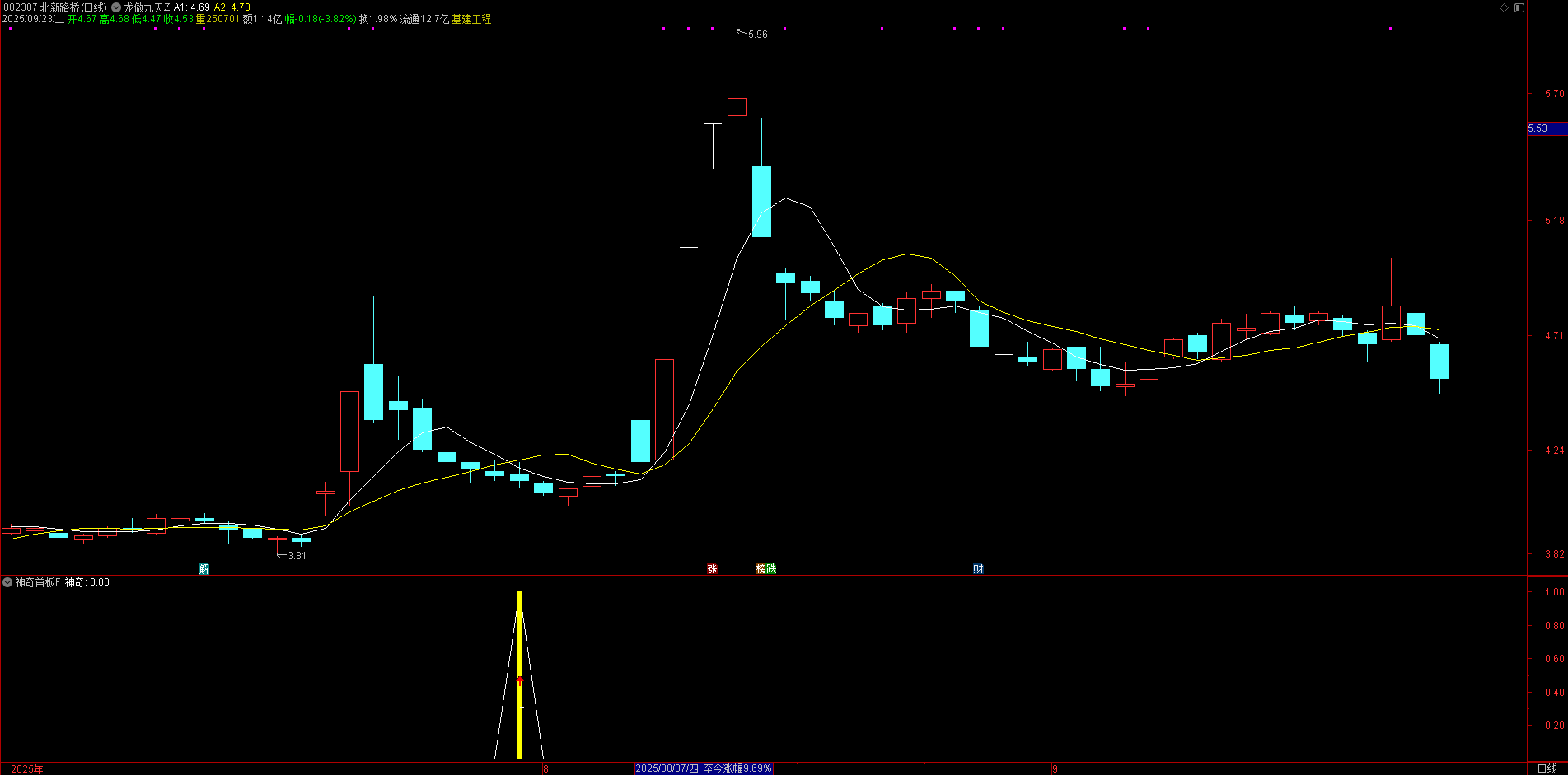The height and width of the screenshot is (775, 1568).
Task: Click the red arrow marker on the yellow signal bar
Action: tap(519, 680)
